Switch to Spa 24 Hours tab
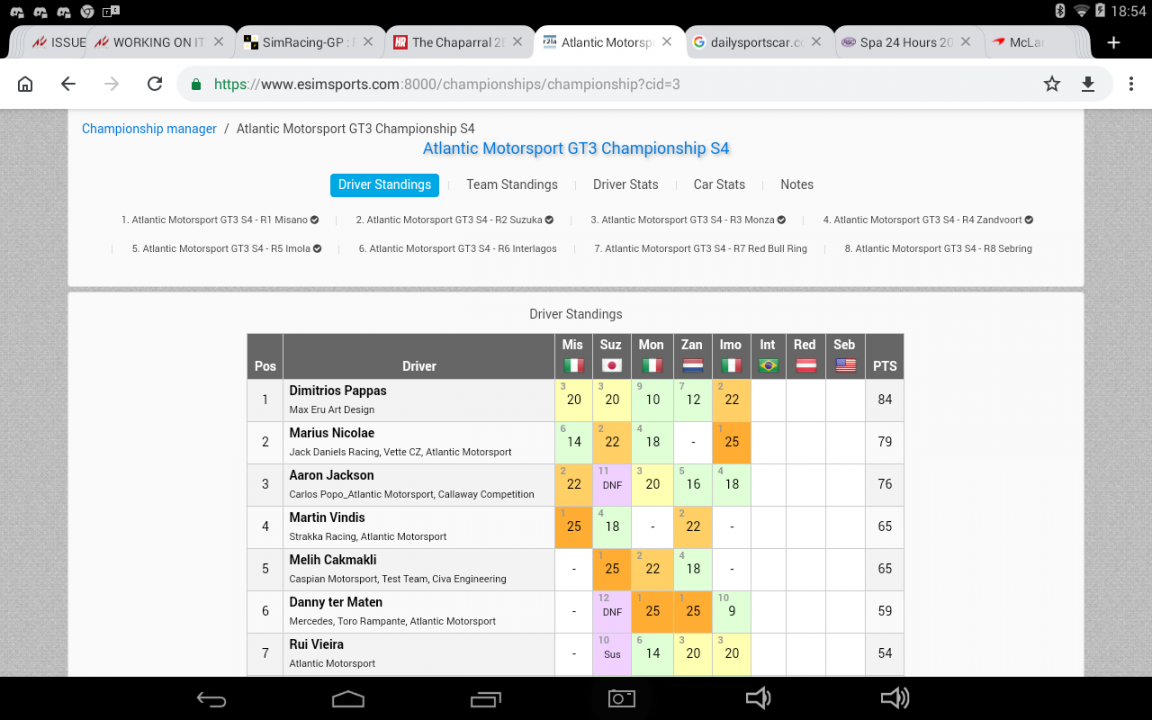 [898, 43]
